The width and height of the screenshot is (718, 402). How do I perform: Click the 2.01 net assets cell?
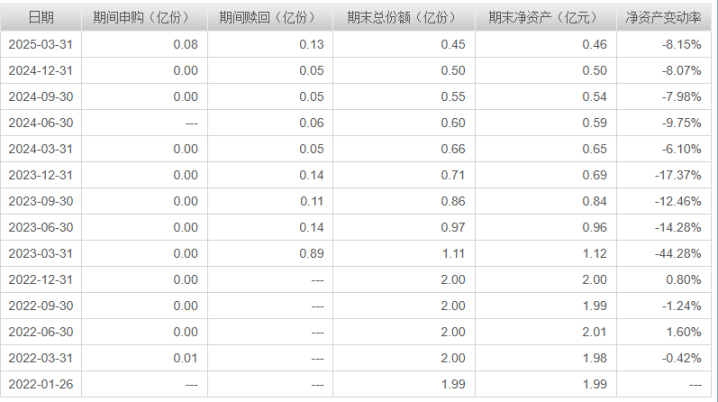pyautogui.click(x=546, y=331)
